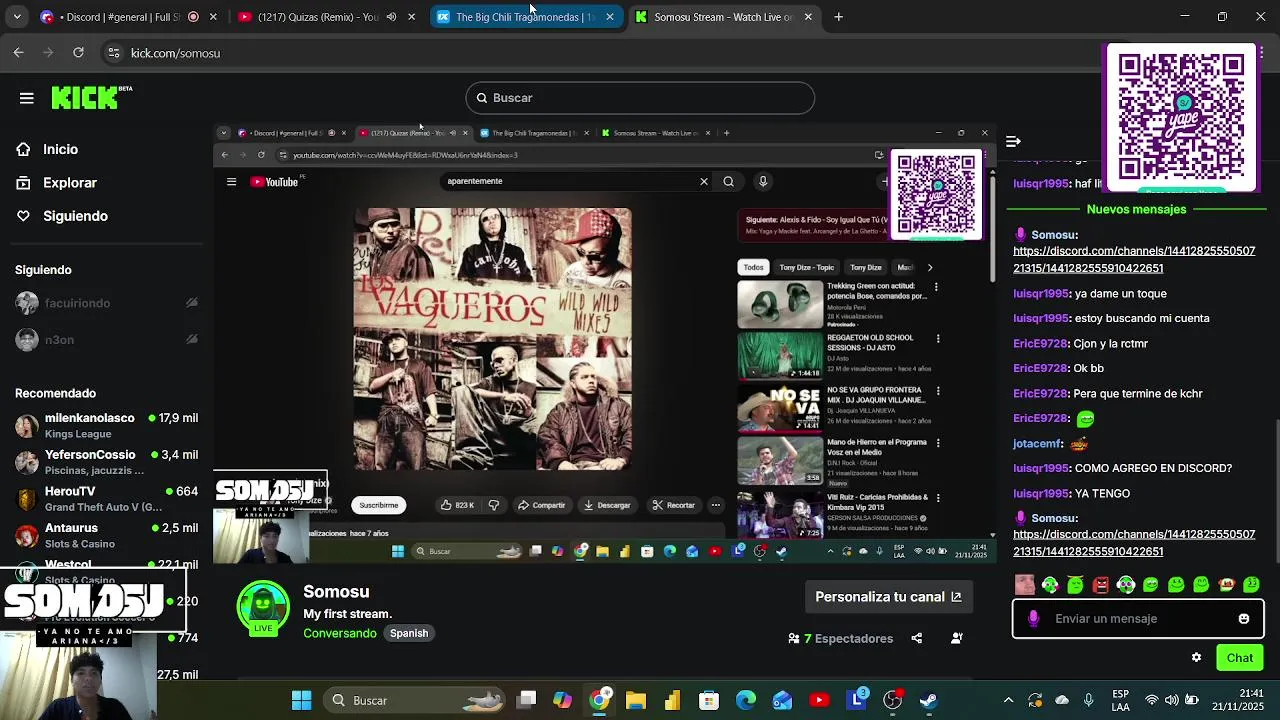The image size is (1280, 720).
Task: Open Power BI icon on the taskbar
Action: click(672, 700)
